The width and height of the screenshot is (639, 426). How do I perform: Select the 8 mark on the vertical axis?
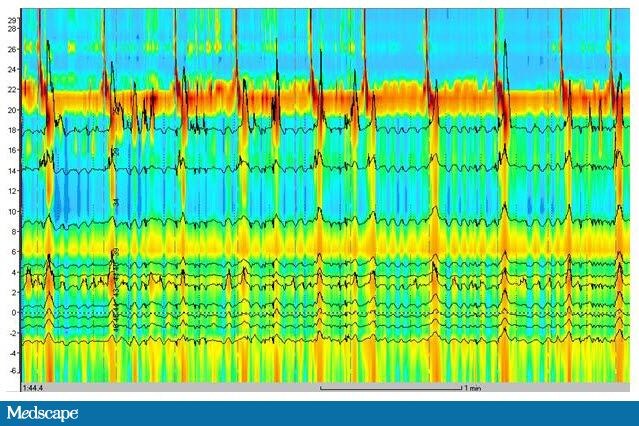[x=14, y=231]
